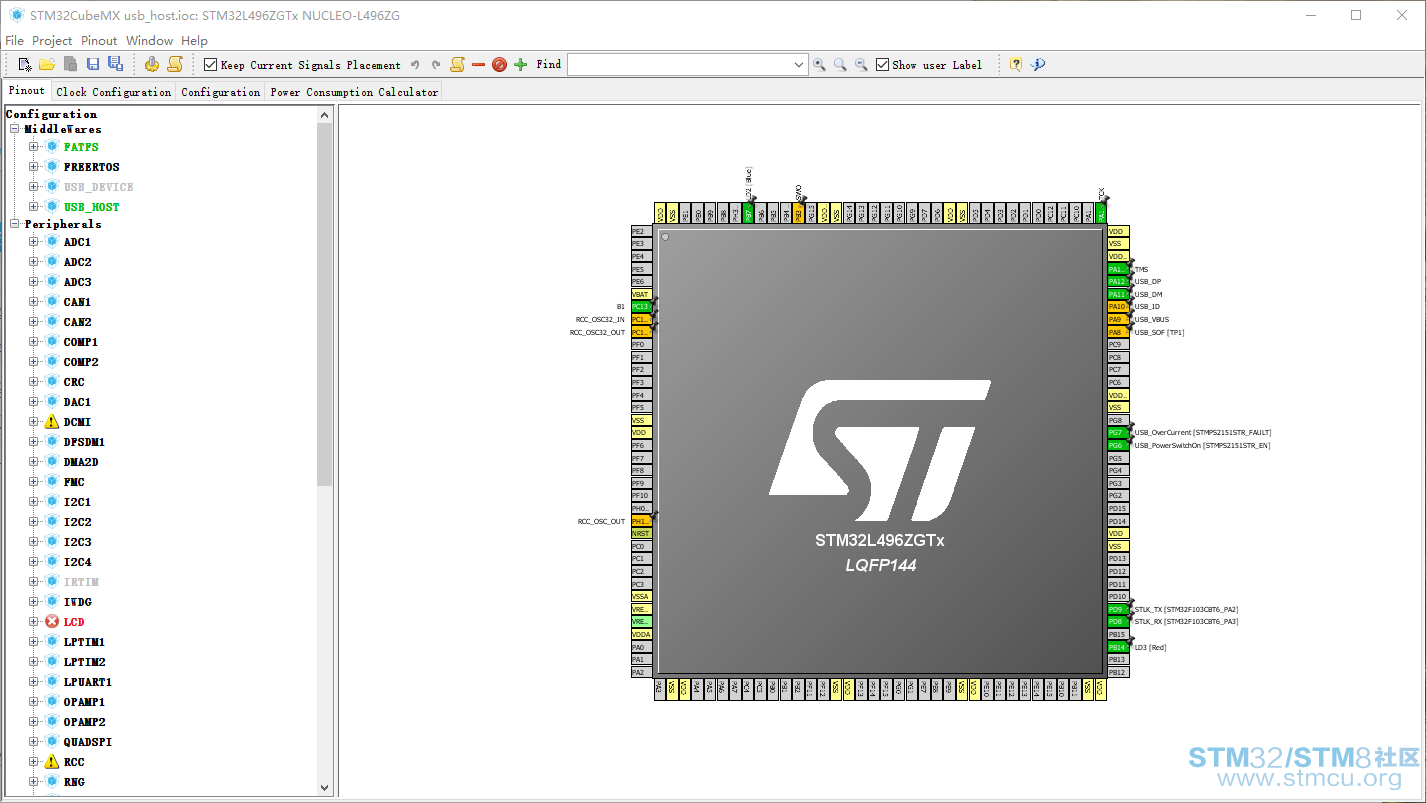Switch to the Configuration tab
The image size is (1426, 803).
(221, 92)
